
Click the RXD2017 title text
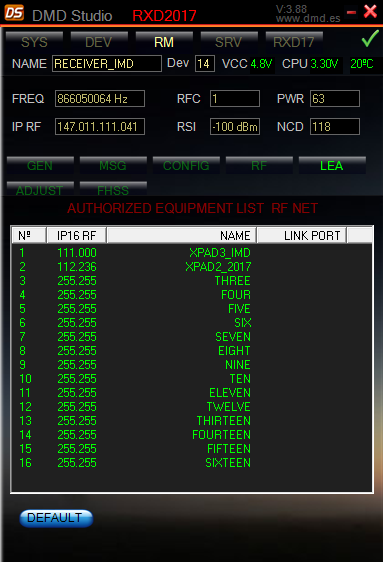[164, 16]
